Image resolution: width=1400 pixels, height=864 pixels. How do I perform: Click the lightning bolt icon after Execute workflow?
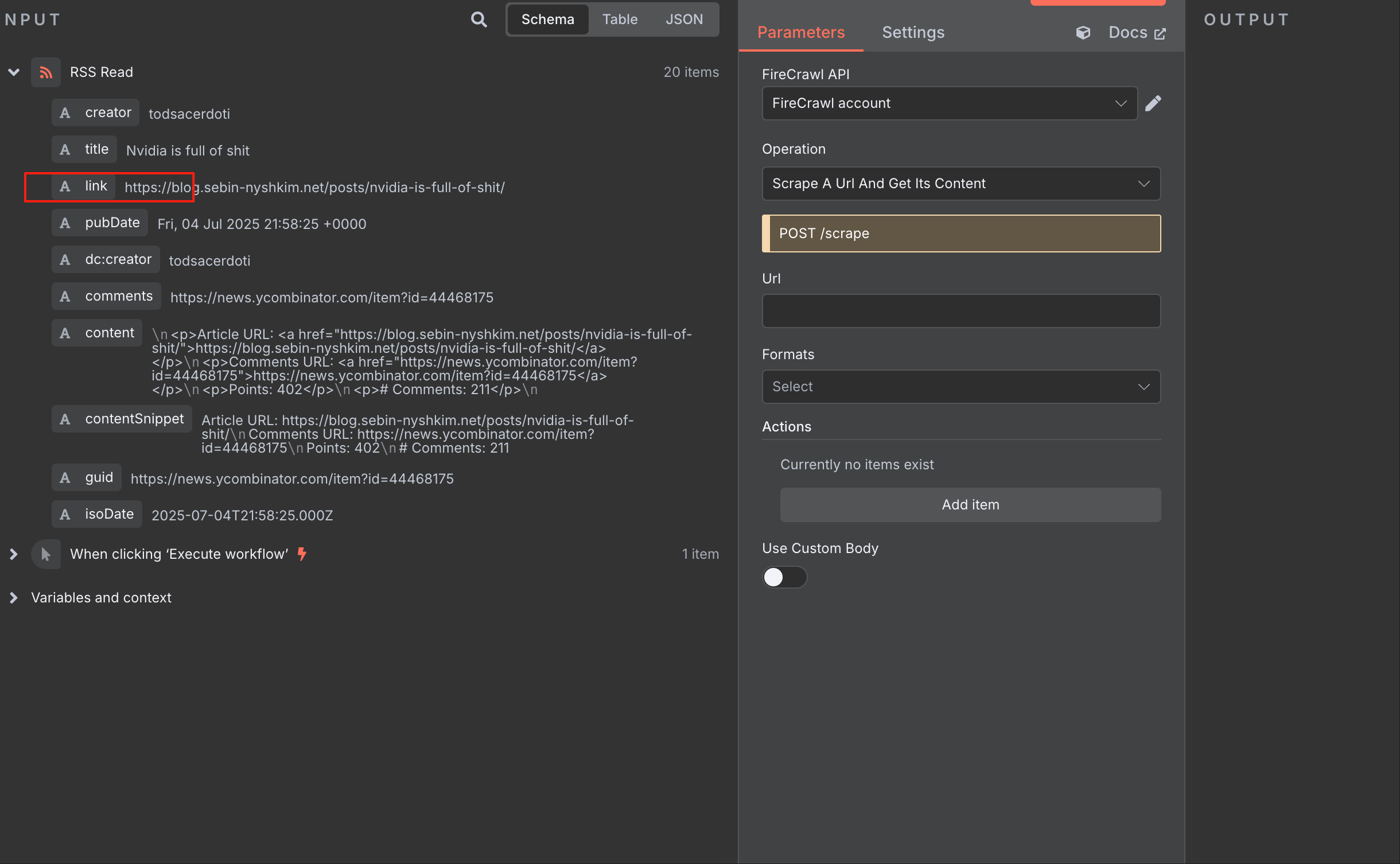[302, 554]
